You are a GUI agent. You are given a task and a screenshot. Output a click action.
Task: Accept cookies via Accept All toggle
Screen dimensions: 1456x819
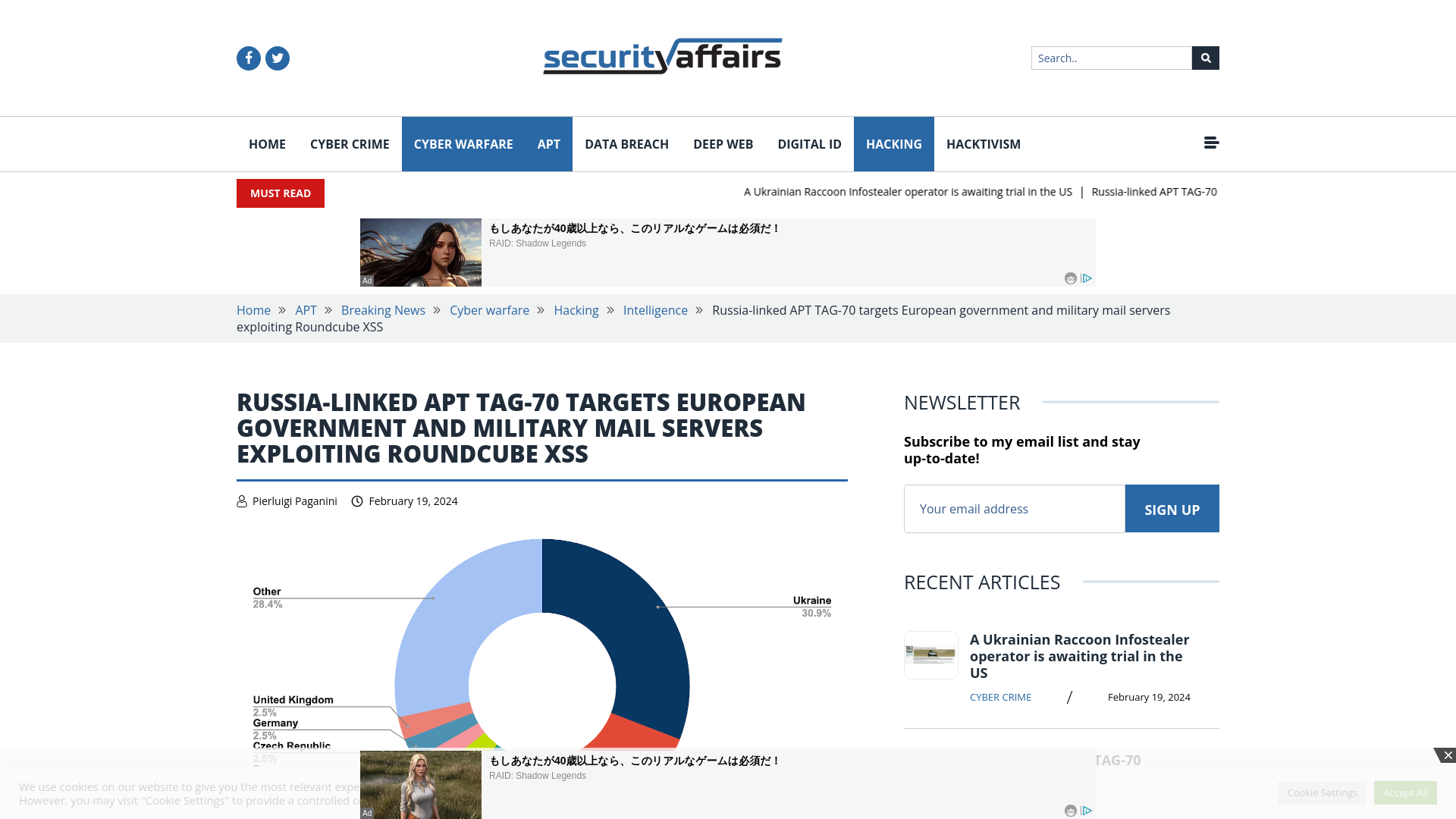pos(1405,791)
